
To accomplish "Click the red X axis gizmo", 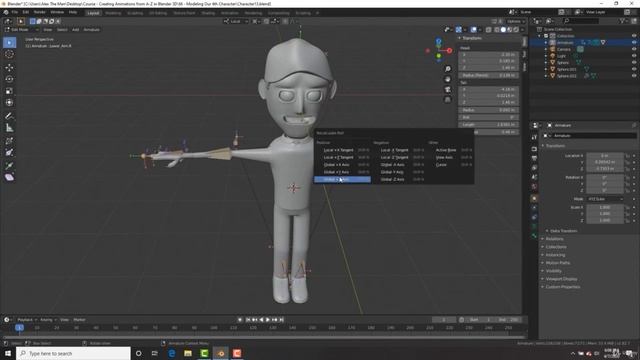I will [449, 51].
